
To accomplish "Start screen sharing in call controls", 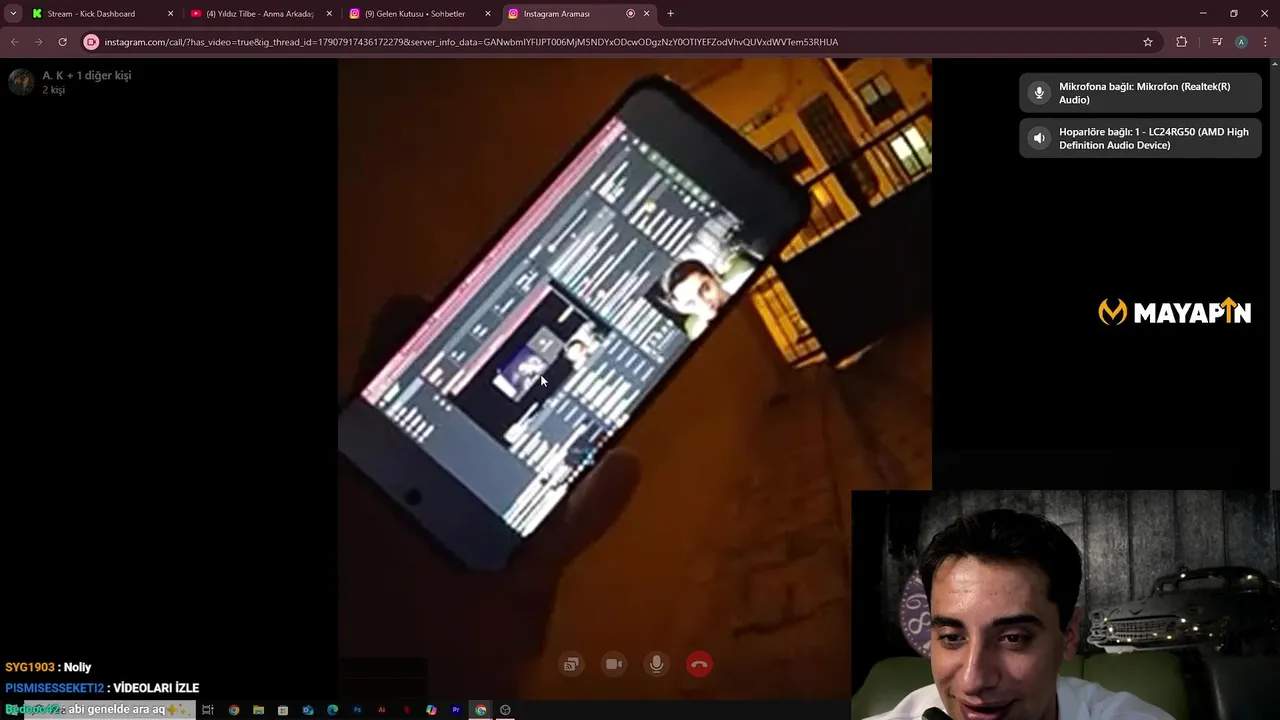I will coord(571,664).
